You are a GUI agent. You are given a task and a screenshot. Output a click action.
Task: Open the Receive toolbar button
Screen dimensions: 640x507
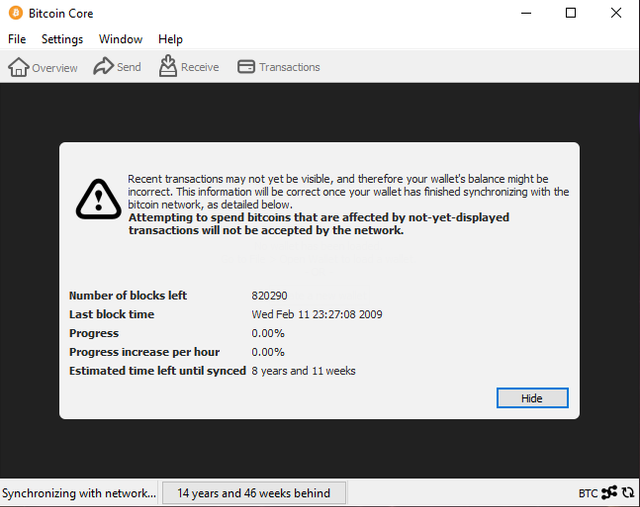189,67
